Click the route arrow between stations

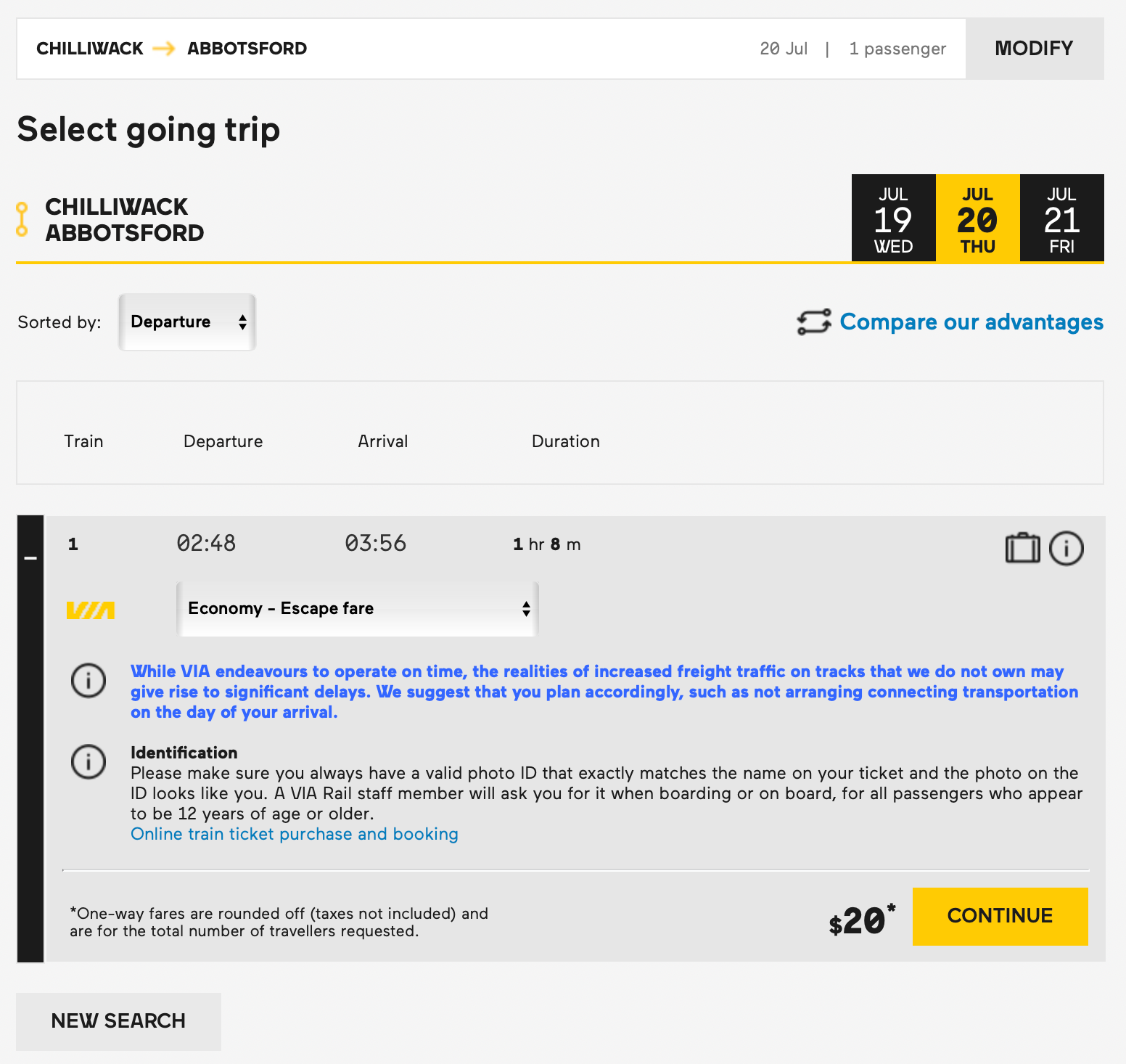click(164, 49)
